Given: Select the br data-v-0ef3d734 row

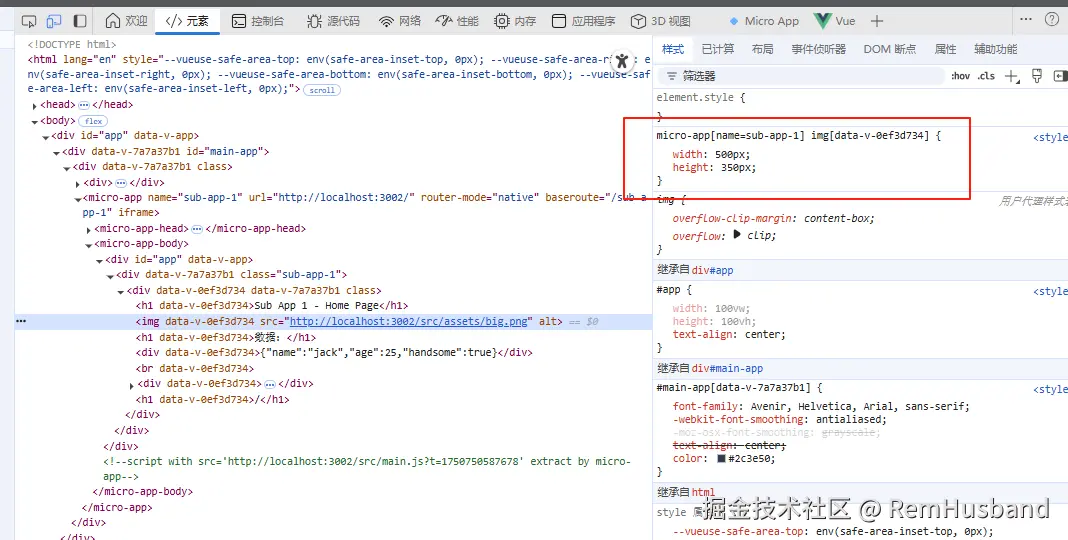Looking at the screenshot, I should (x=195, y=368).
